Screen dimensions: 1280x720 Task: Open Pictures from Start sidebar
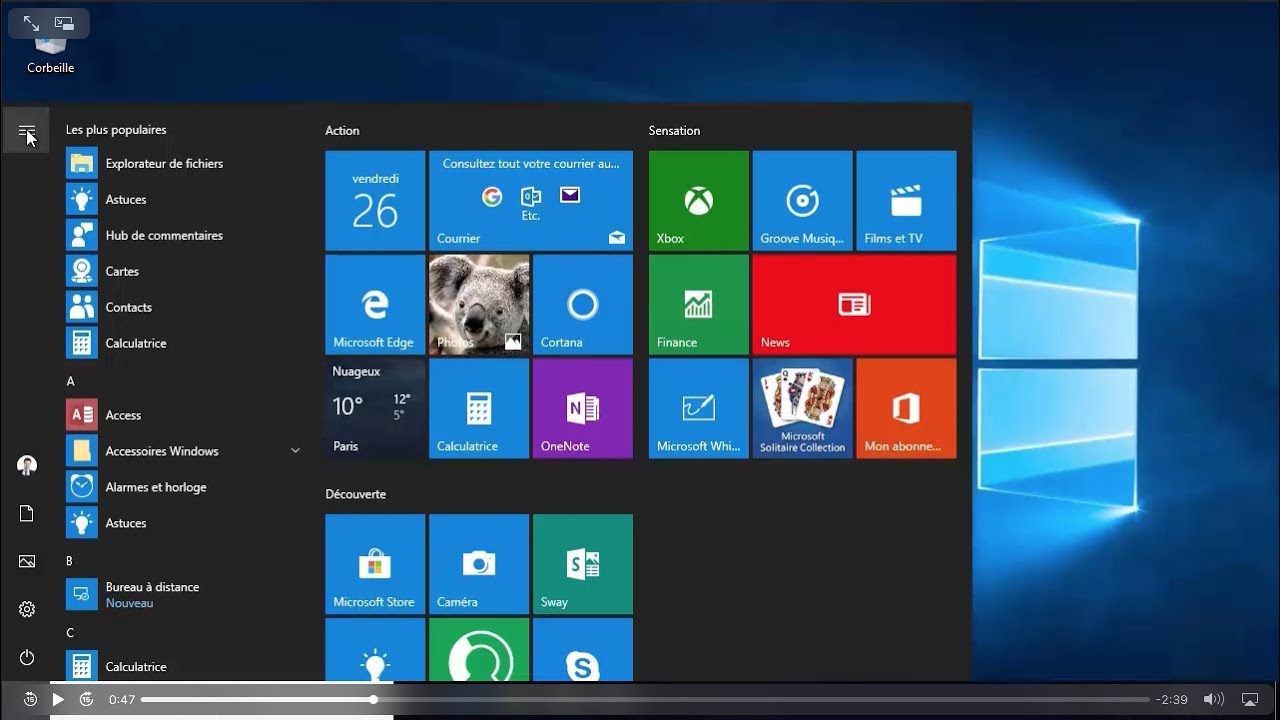(27, 561)
